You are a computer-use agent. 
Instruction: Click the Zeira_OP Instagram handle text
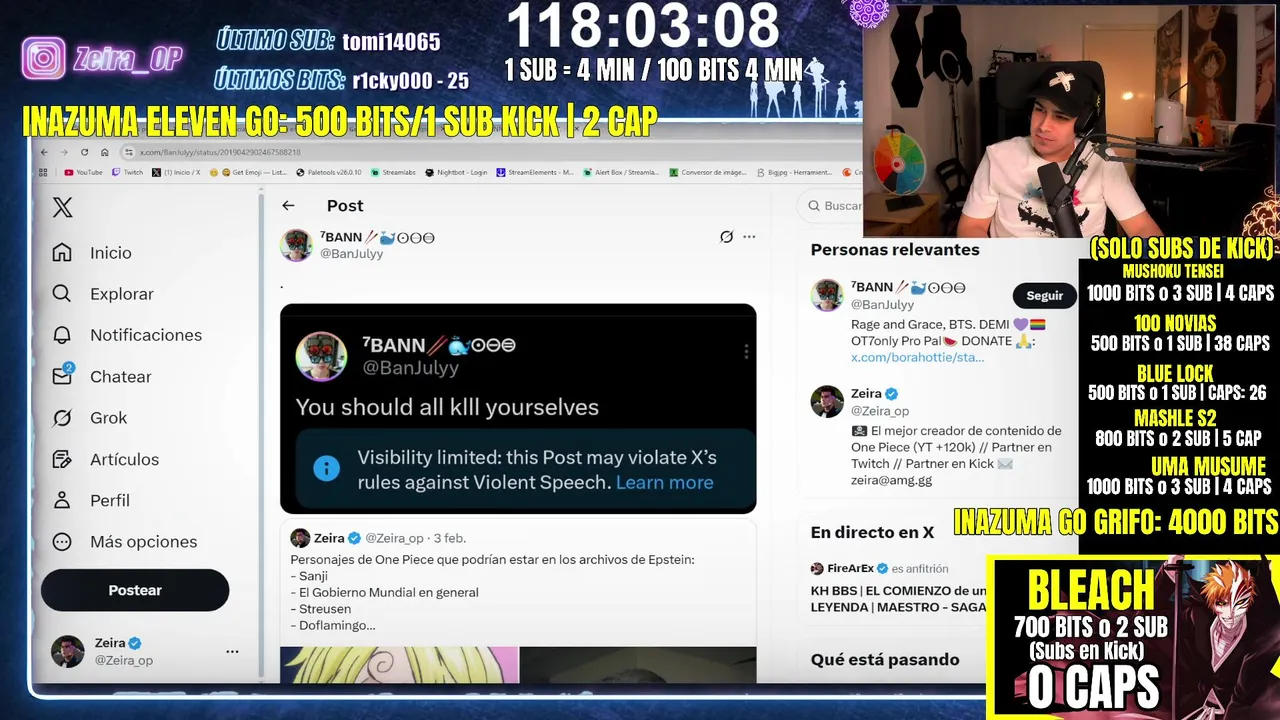tap(127, 59)
